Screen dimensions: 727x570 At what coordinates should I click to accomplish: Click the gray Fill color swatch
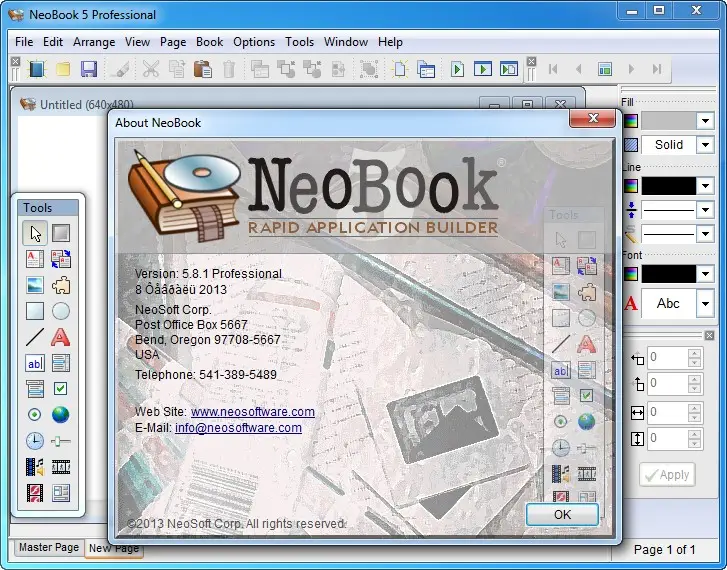tap(669, 121)
